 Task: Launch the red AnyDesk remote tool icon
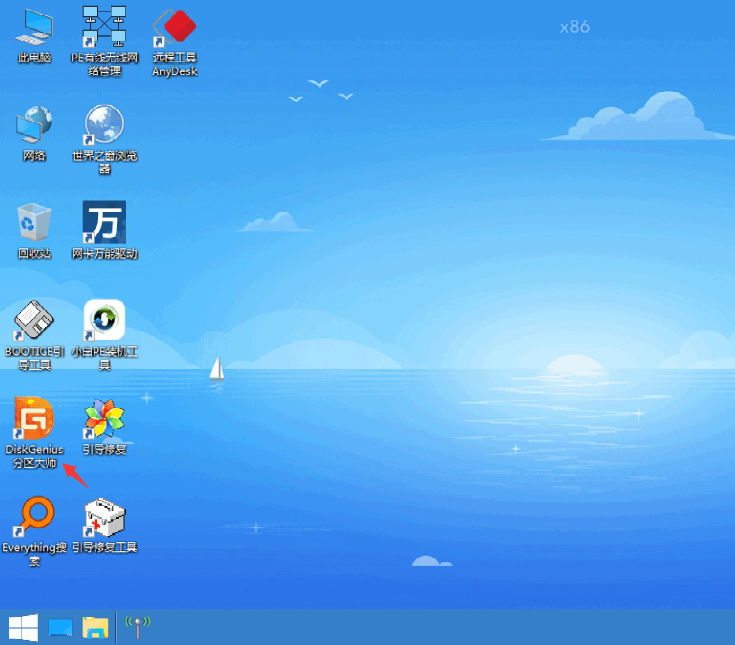[x=174, y=26]
